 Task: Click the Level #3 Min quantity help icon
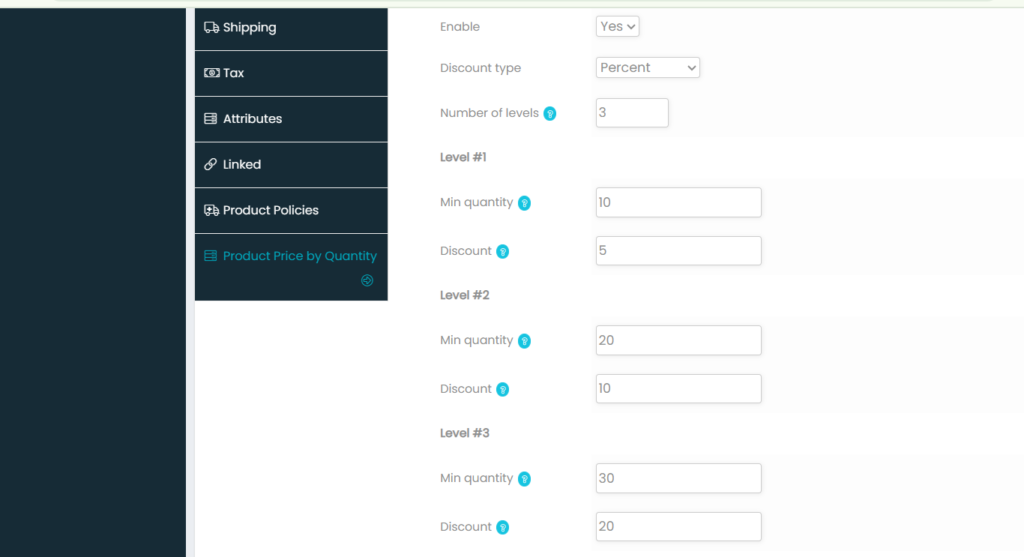[524, 479]
